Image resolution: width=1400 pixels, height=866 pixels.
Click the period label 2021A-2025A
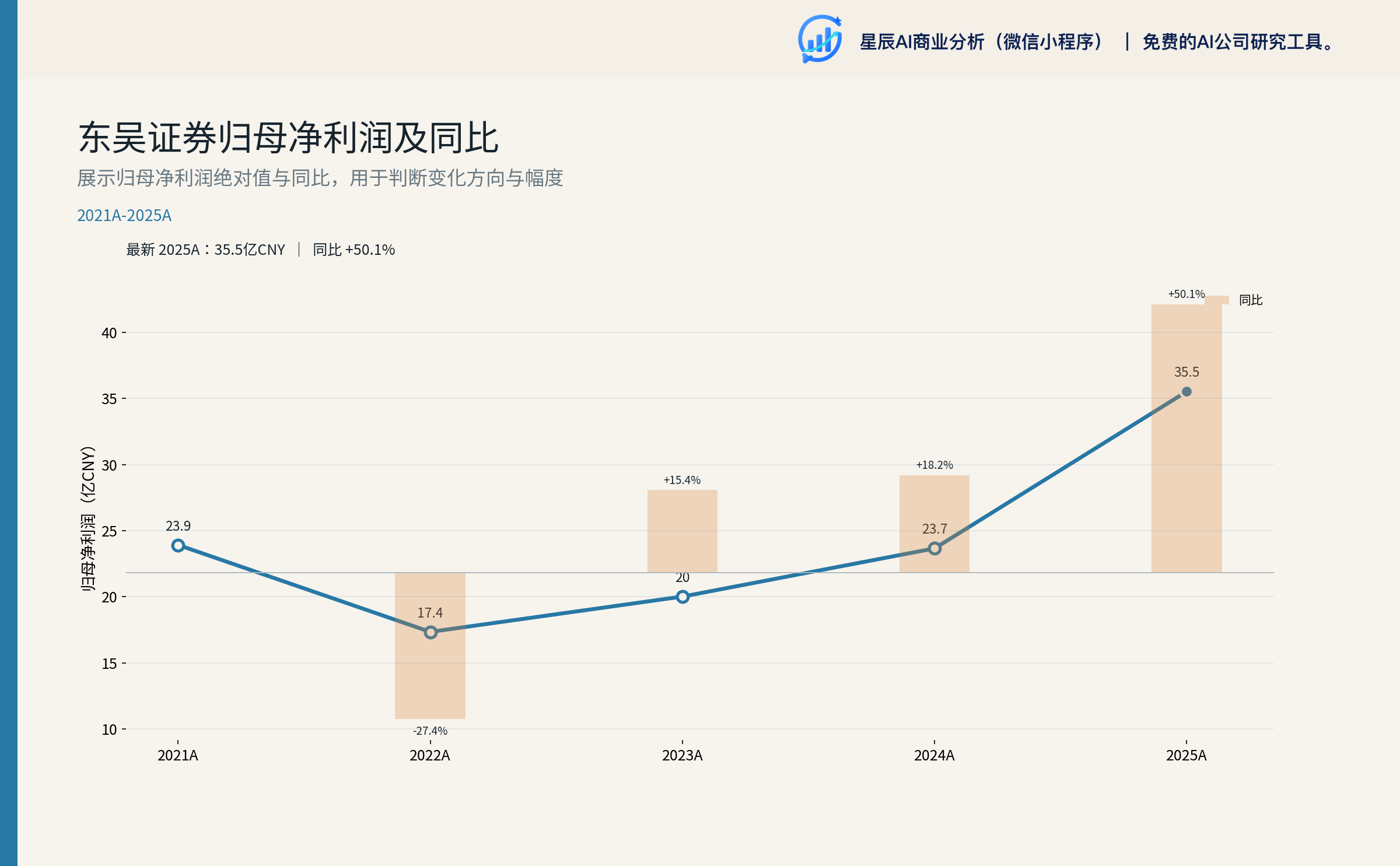(x=124, y=216)
